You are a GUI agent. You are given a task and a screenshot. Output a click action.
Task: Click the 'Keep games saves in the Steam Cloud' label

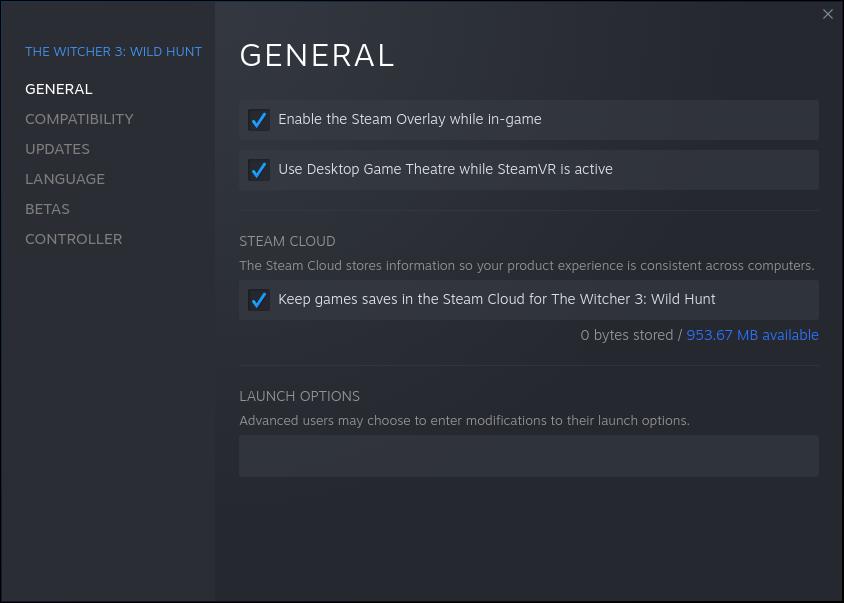click(497, 299)
